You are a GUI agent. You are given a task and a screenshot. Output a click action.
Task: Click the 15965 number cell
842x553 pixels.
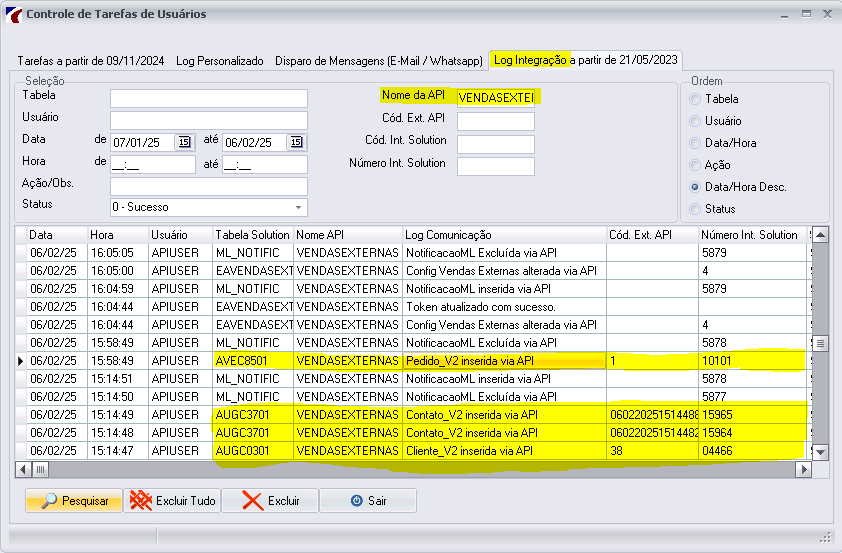pyautogui.click(x=752, y=415)
